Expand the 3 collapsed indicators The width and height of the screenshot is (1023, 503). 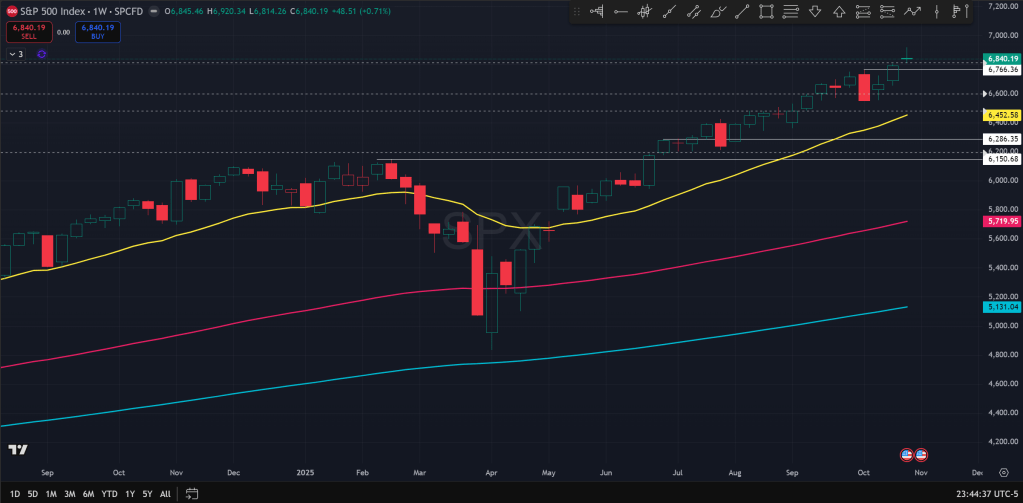point(16,54)
